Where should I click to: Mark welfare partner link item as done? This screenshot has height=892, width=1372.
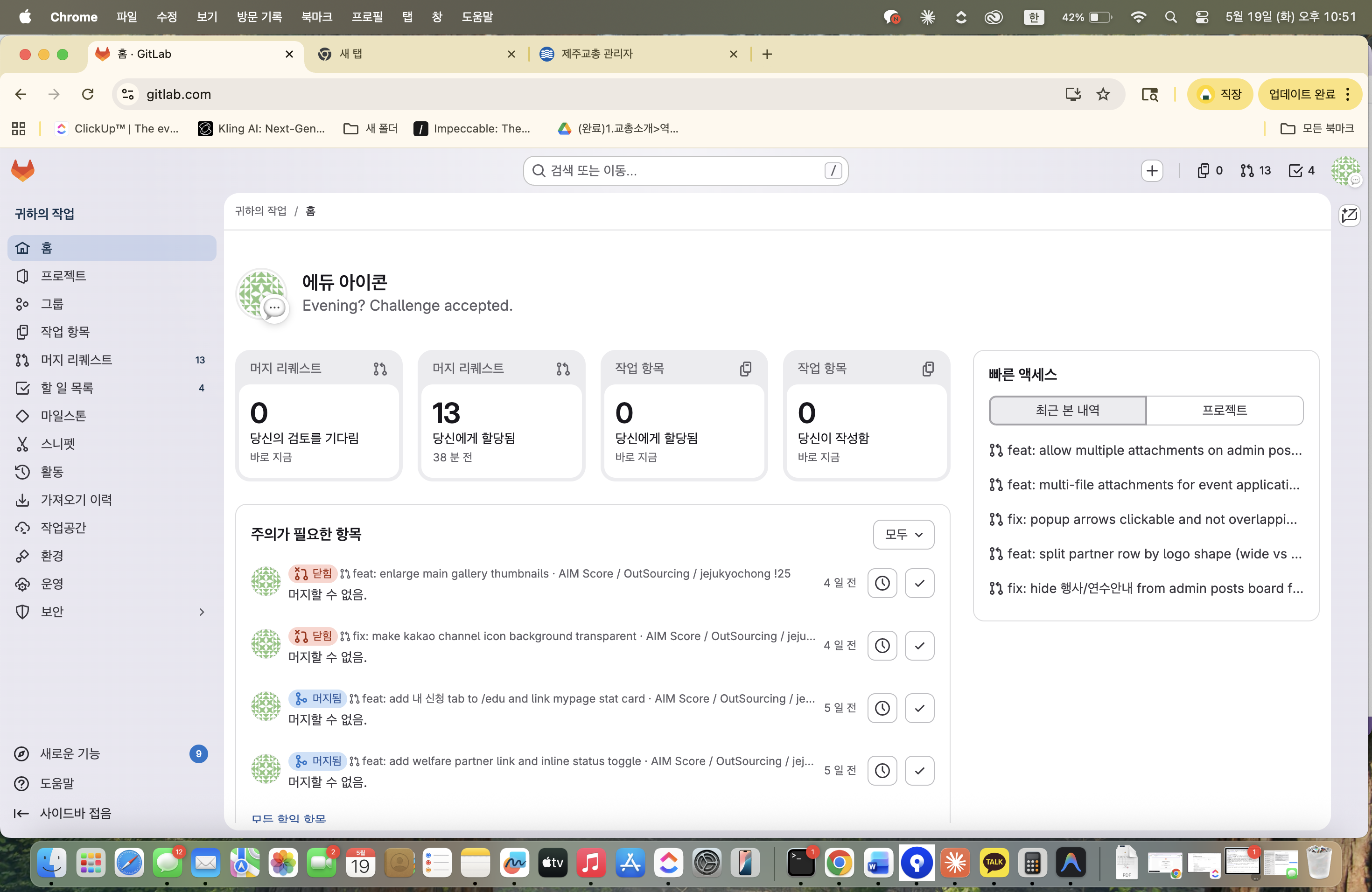[919, 770]
